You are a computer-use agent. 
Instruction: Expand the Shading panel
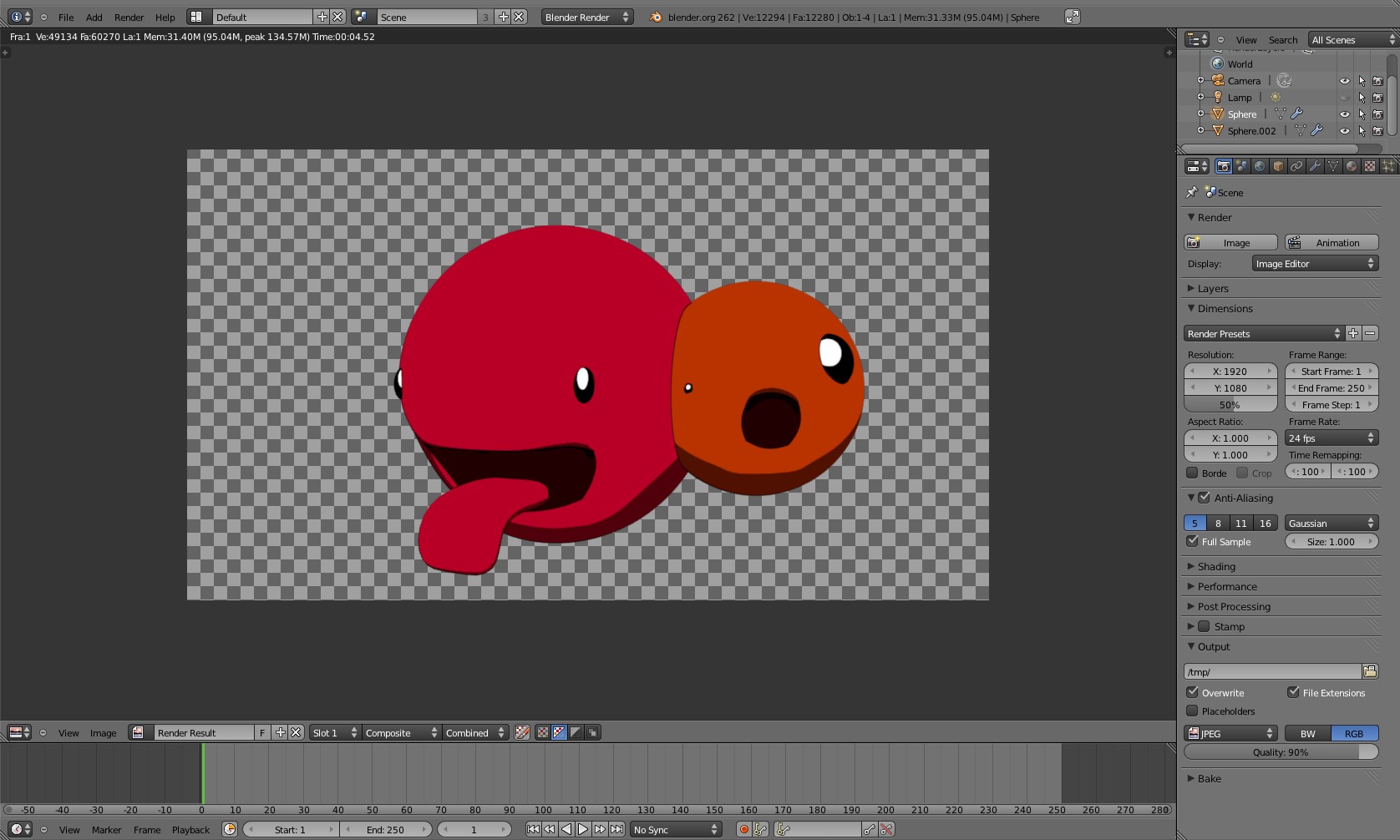click(1191, 566)
